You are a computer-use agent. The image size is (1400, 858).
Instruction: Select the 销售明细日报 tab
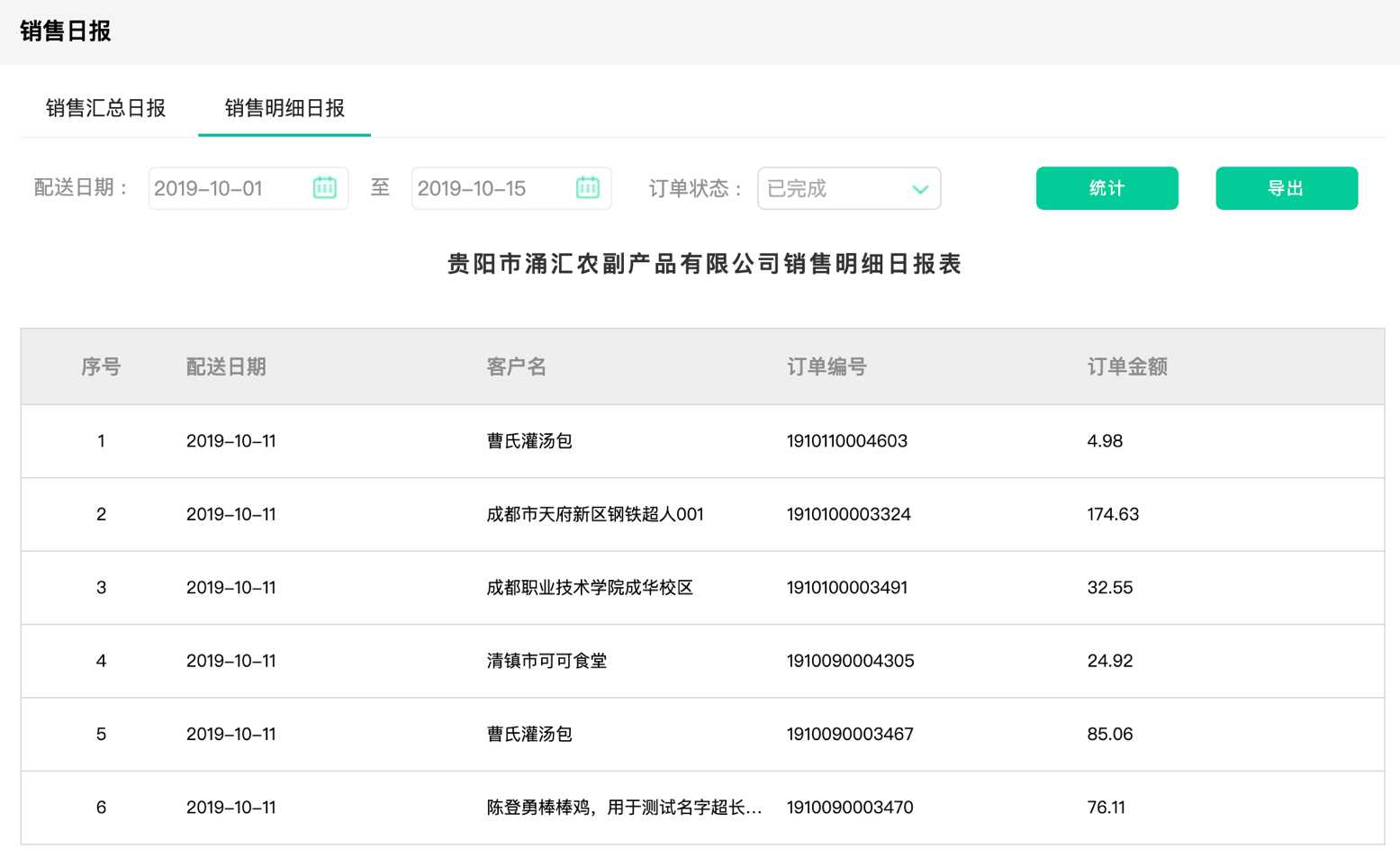(285, 108)
